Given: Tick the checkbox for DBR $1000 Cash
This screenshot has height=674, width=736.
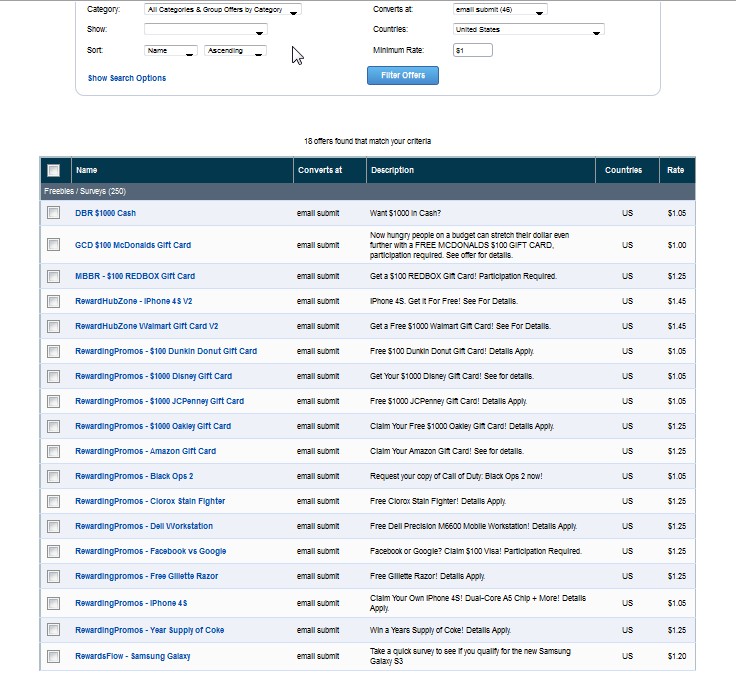Looking at the screenshot, I should click(x=54, y=213).
